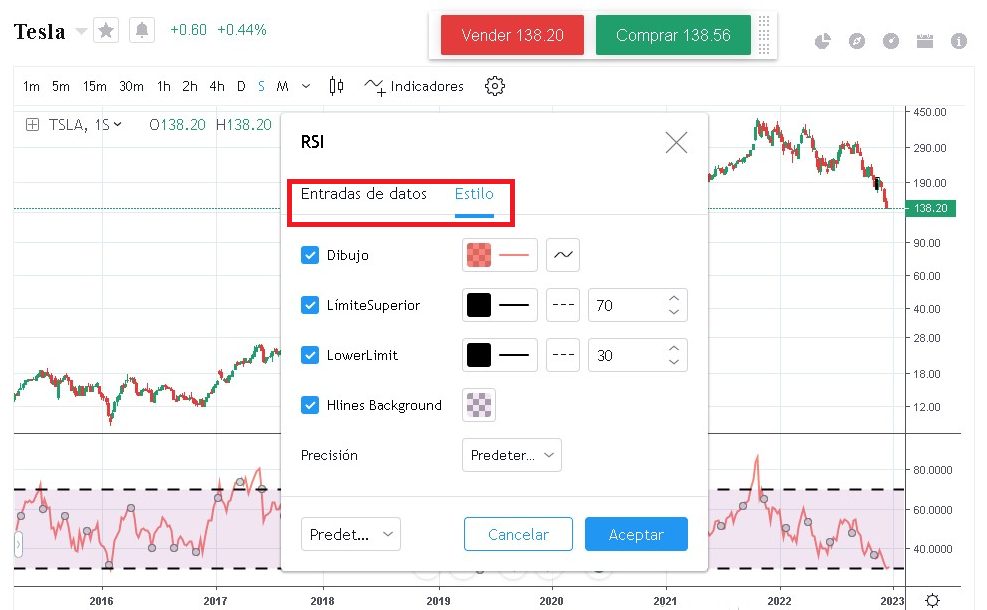This screenshot has width=987, height=610.
Task: Click the info icon at top right
Action: pos(959,41)
